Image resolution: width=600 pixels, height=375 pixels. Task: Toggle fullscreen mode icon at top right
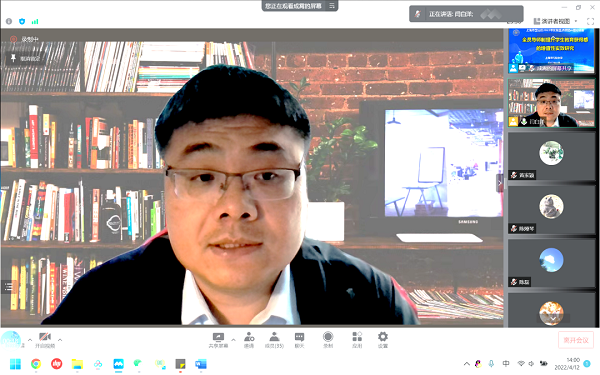tap(590, 21)
